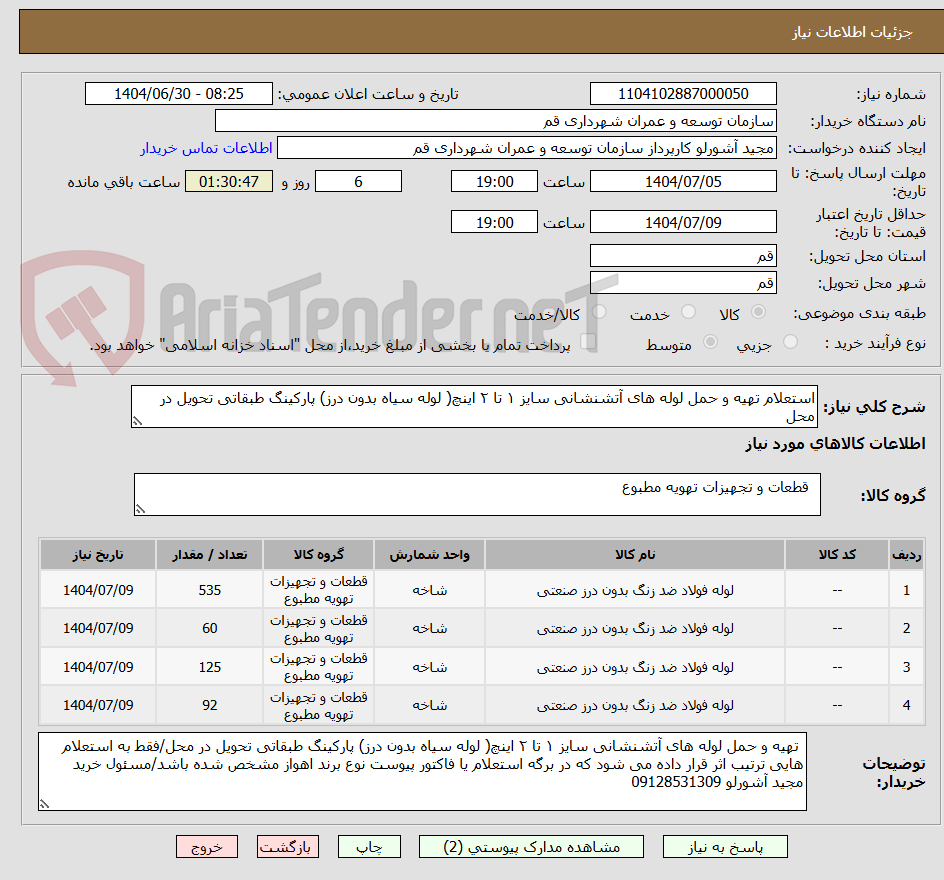Select the جزیي purchase type option
This screenshot has height=880, width=944.
point(789,341)
